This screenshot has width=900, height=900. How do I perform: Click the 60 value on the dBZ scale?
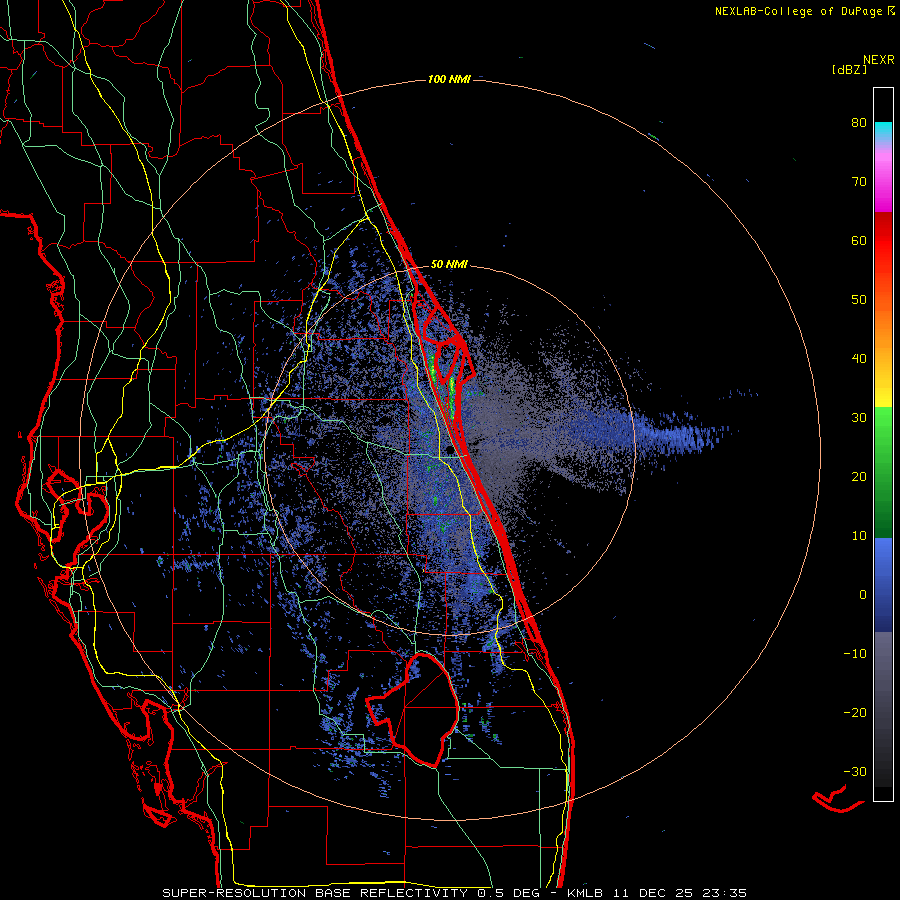click(859, 241)
